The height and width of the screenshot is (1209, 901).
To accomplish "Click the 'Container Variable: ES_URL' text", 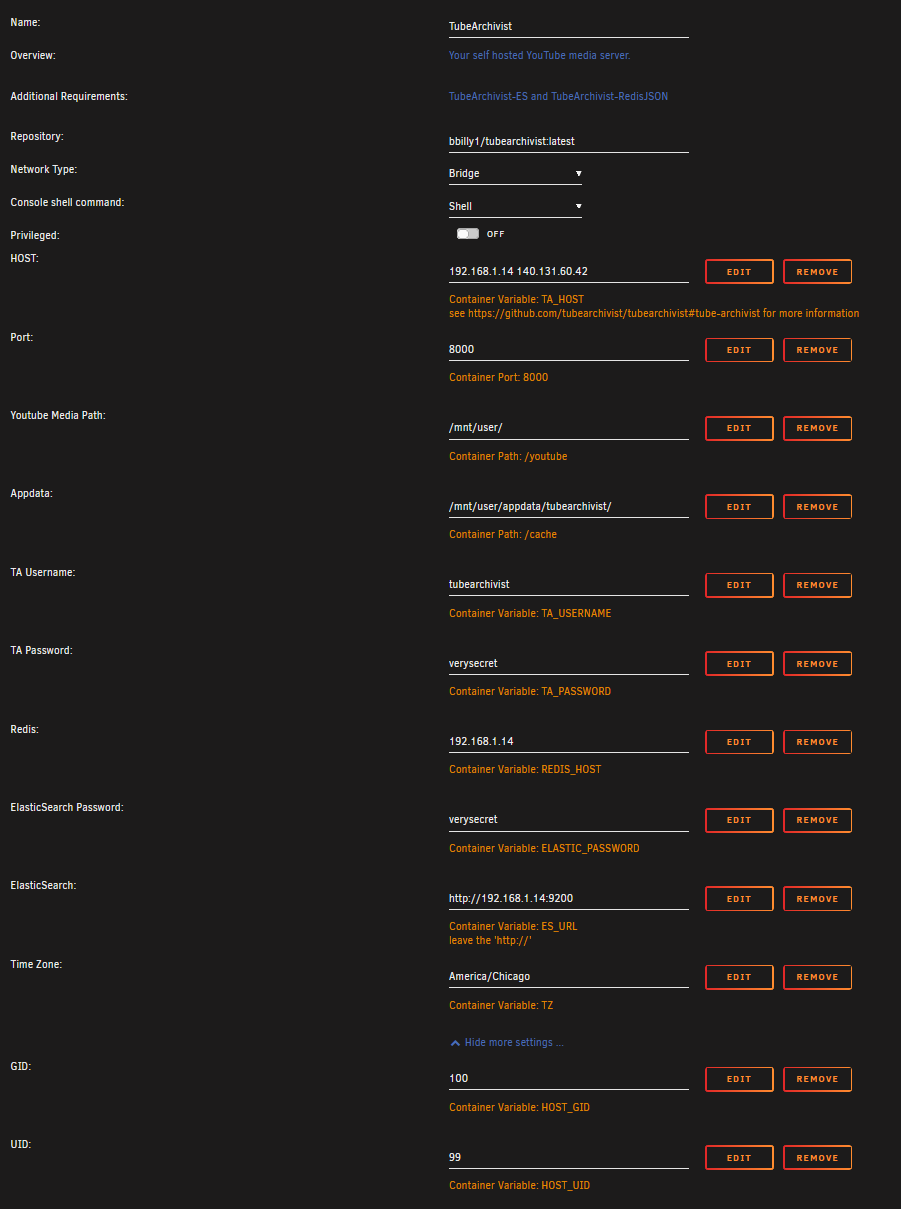I will pyautogui.click(x=513, y=926).
